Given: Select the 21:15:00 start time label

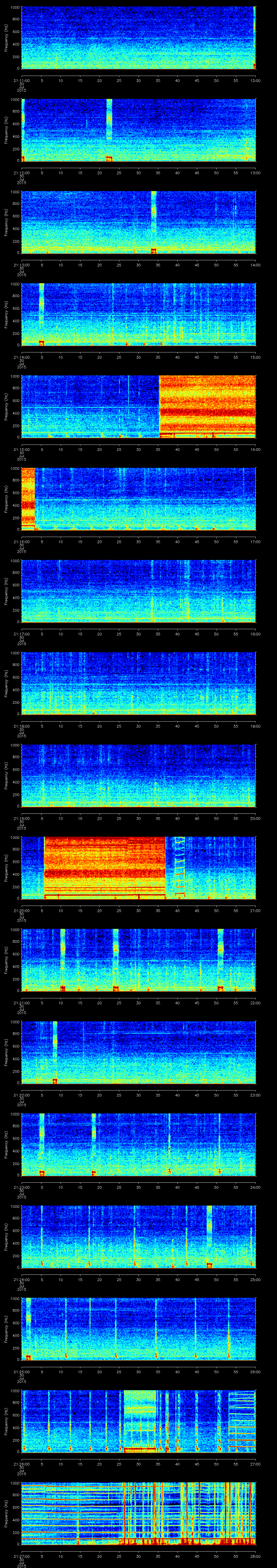Looking at the screenshot, I should (21, 449).
